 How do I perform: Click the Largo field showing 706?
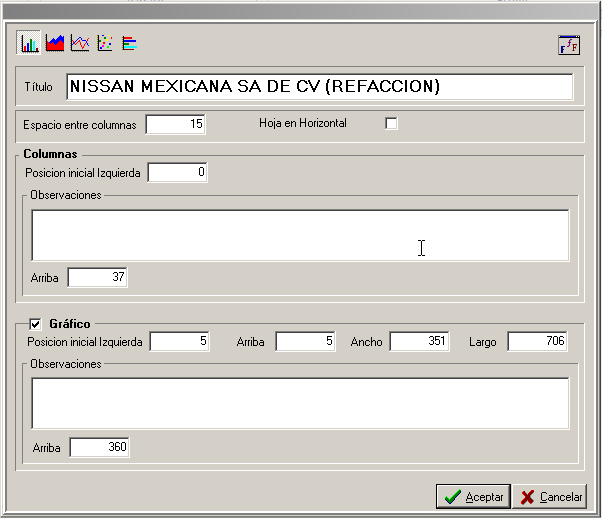(x=538, y=341)
